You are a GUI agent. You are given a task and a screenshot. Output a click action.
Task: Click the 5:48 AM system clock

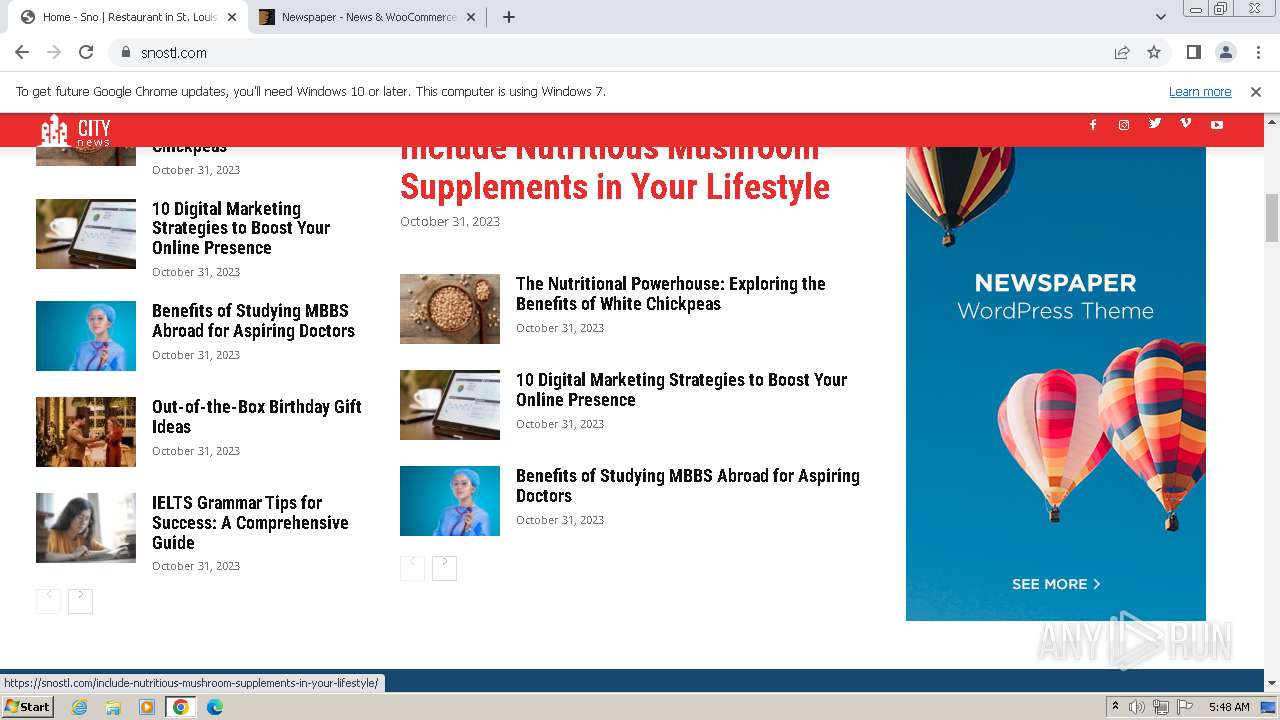tap(1229, 707)
